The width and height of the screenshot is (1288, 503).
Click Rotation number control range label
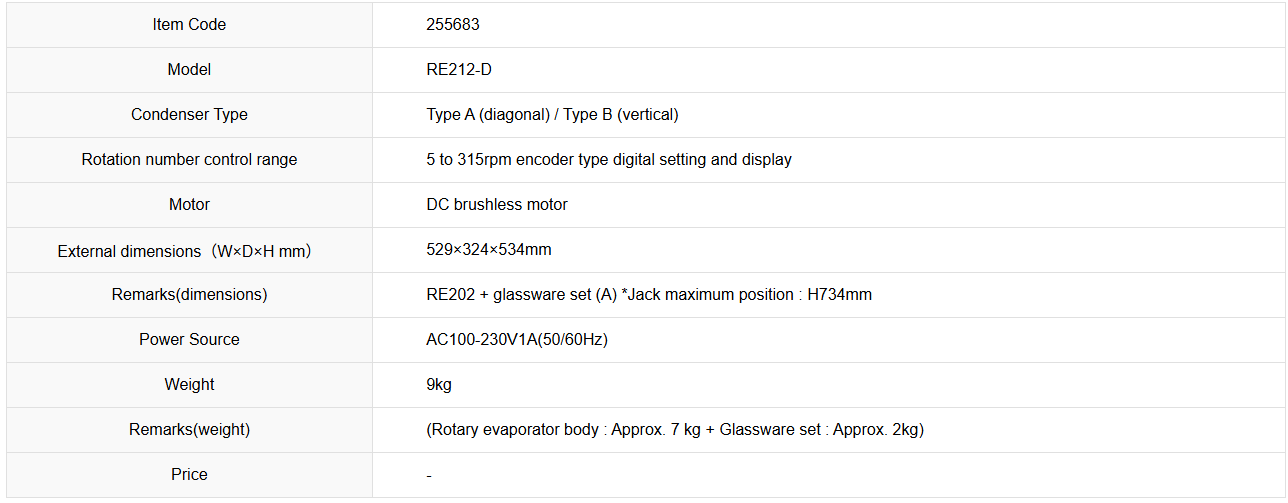tap(189, 160)
